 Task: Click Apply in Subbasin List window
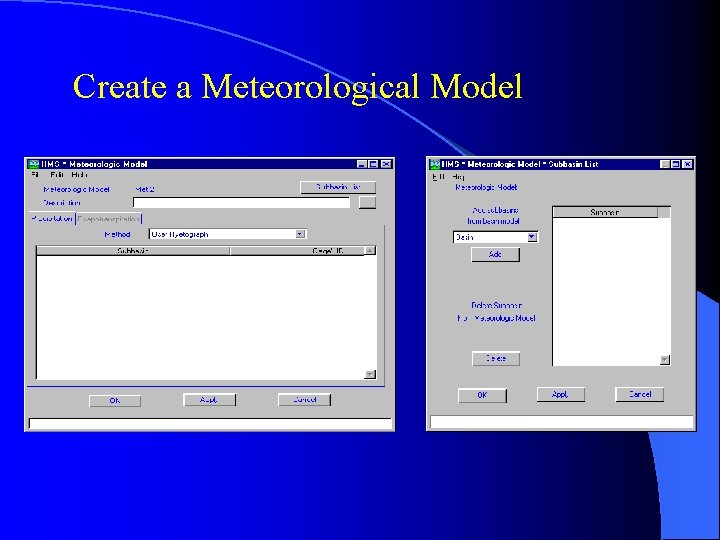[x=561, y=394]
